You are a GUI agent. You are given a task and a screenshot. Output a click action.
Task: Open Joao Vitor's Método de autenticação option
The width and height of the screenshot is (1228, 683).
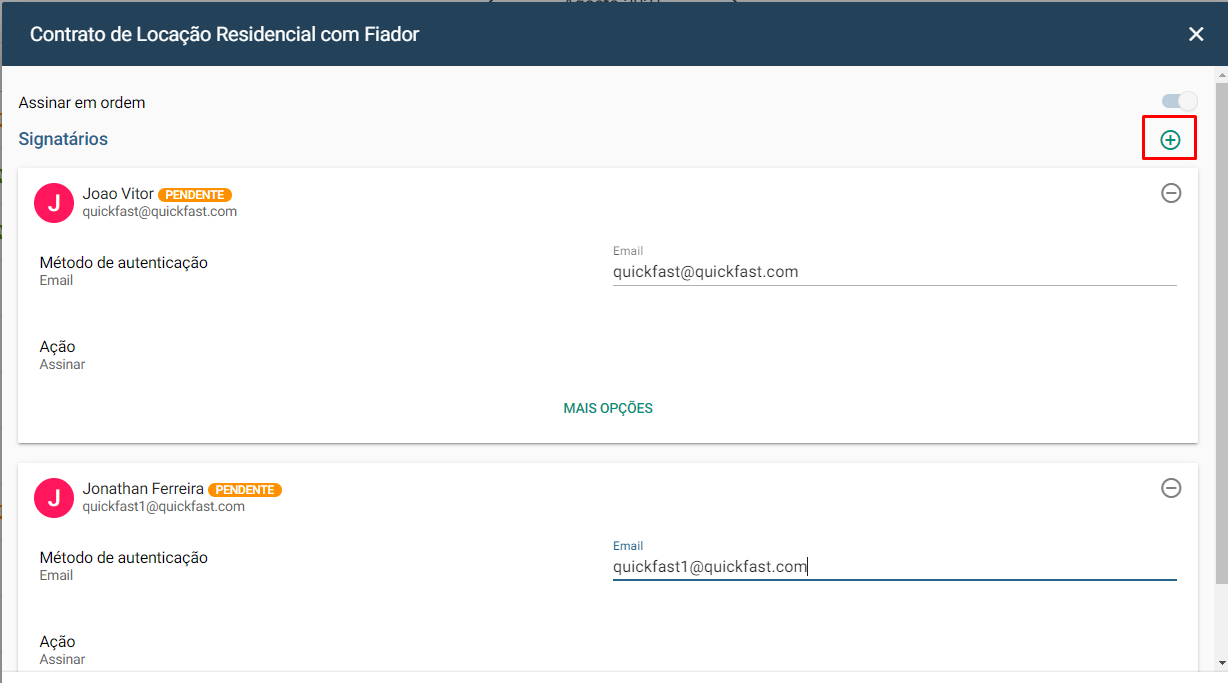point(124,271)
